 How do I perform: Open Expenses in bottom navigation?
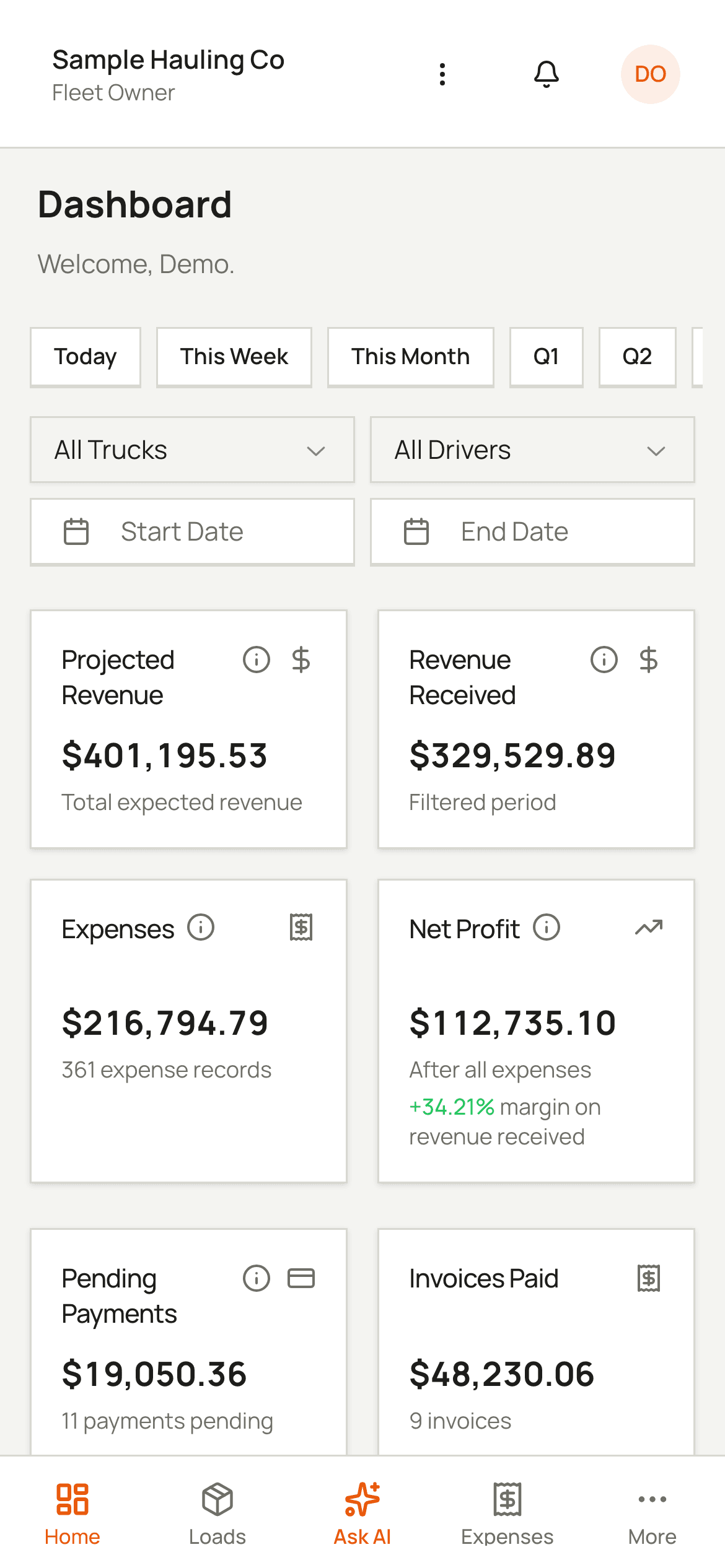pos(507,1514)
